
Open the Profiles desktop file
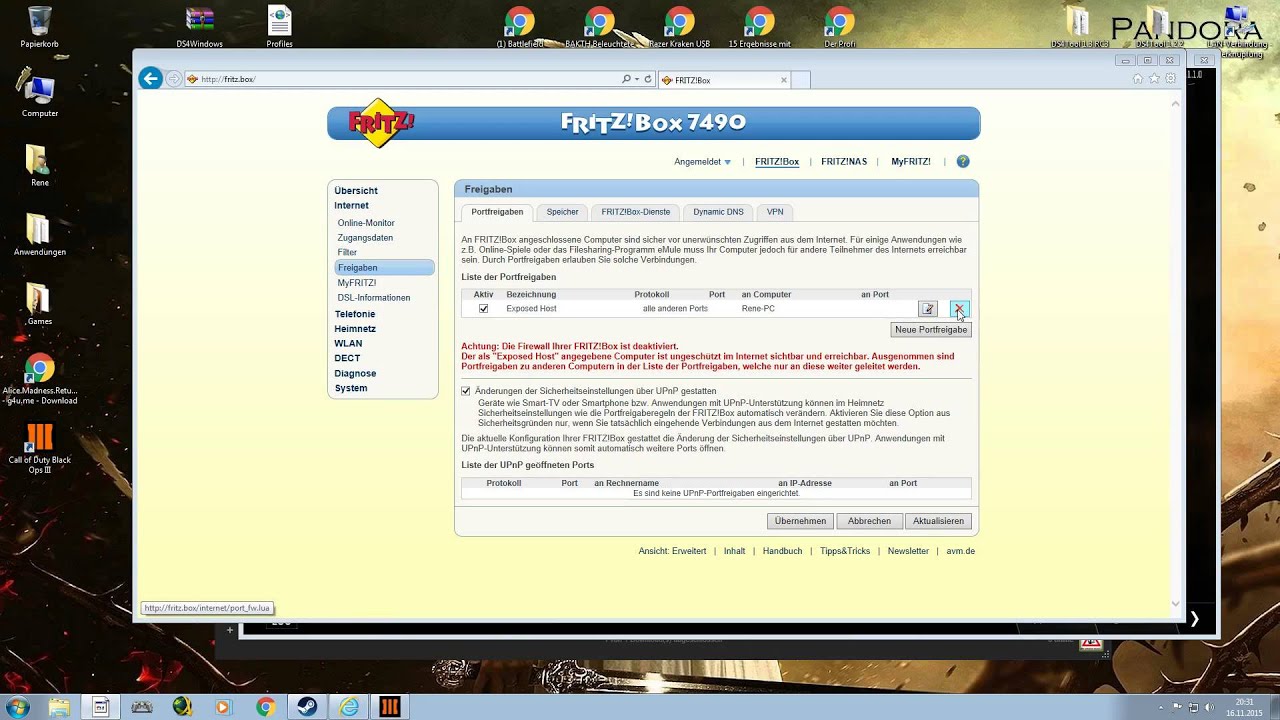click(x=279, y=28)
